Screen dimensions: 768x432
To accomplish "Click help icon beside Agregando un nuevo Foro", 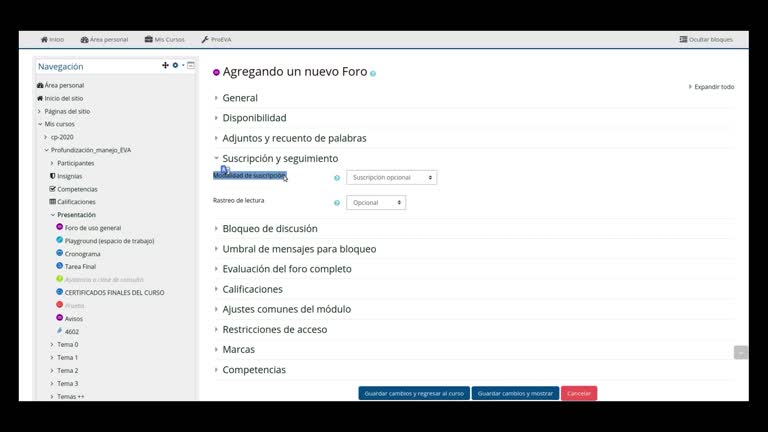I will 373,73.
